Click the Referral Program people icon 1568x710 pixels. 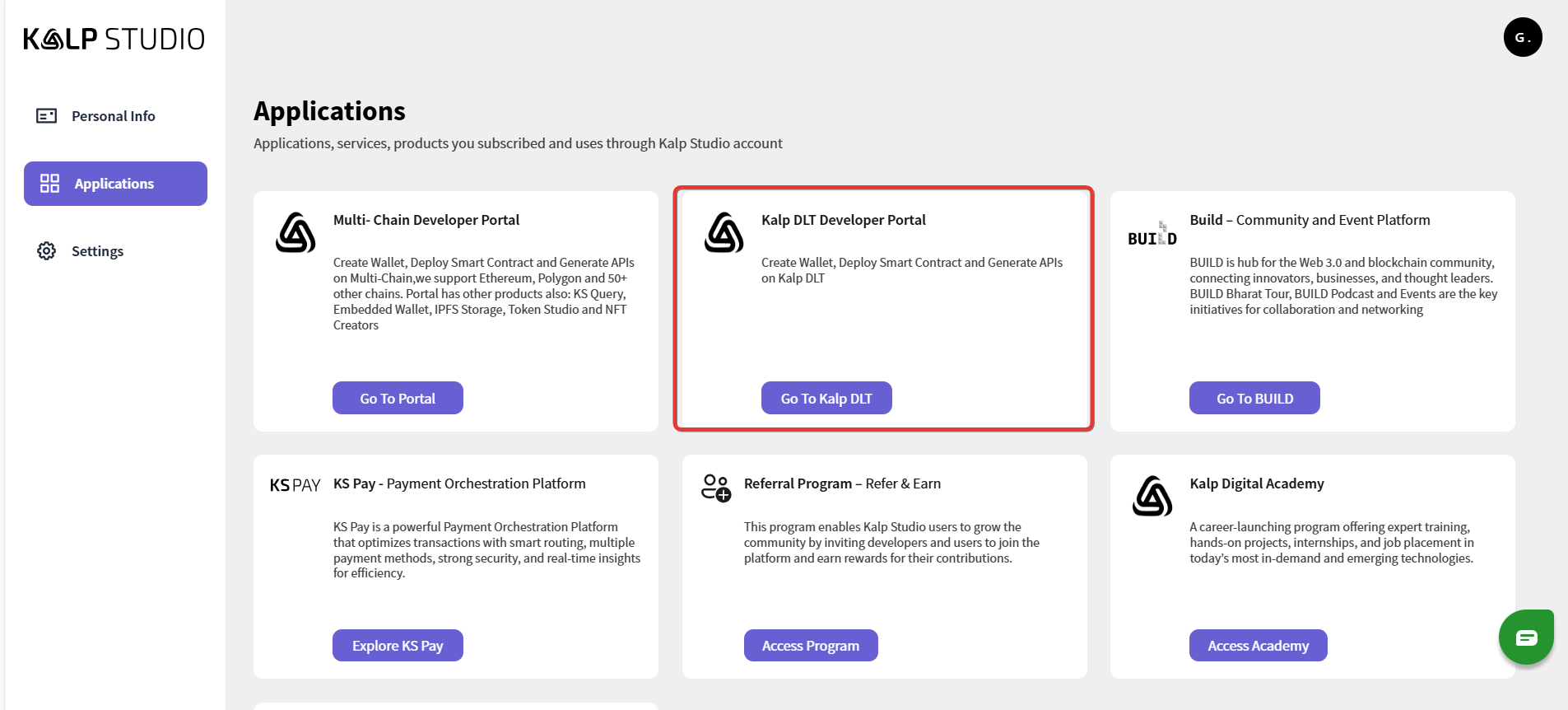coord(715,488)
